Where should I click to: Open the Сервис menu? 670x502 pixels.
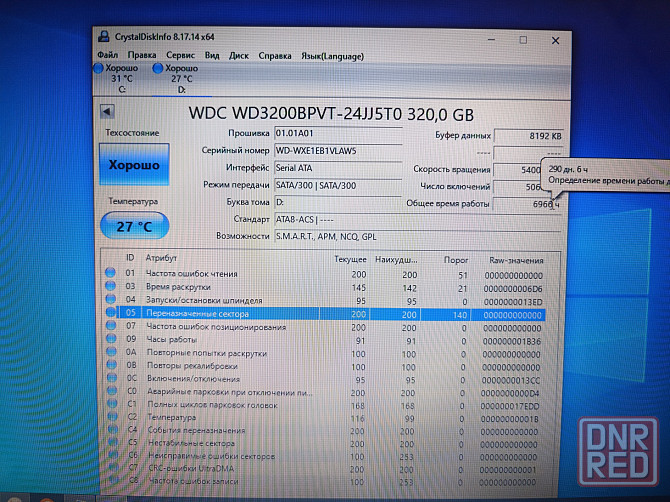coord(180,56)
